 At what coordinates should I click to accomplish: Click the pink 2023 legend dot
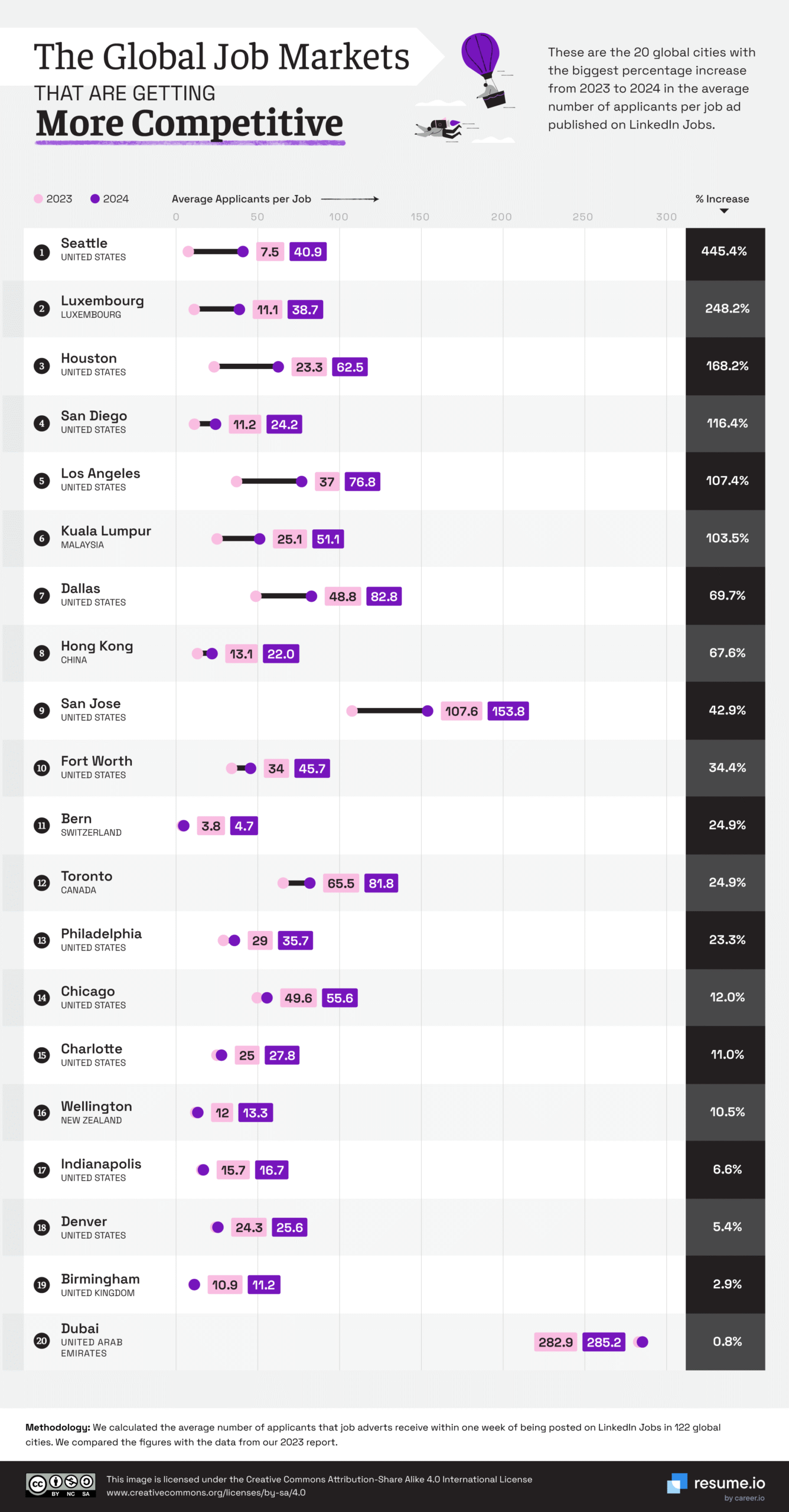(38, 199)
